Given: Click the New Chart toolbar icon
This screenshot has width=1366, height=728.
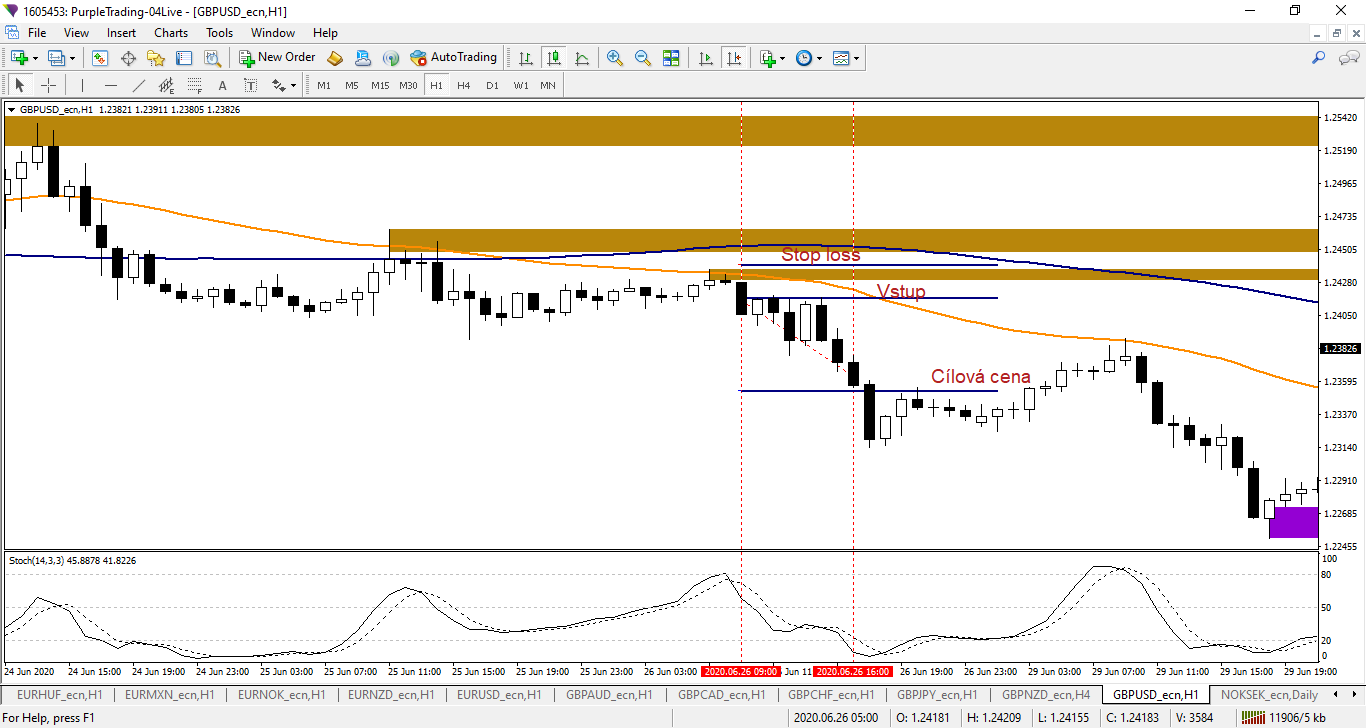Looking at the screenshot, I should pyautogui.click(x=19, y=58).
